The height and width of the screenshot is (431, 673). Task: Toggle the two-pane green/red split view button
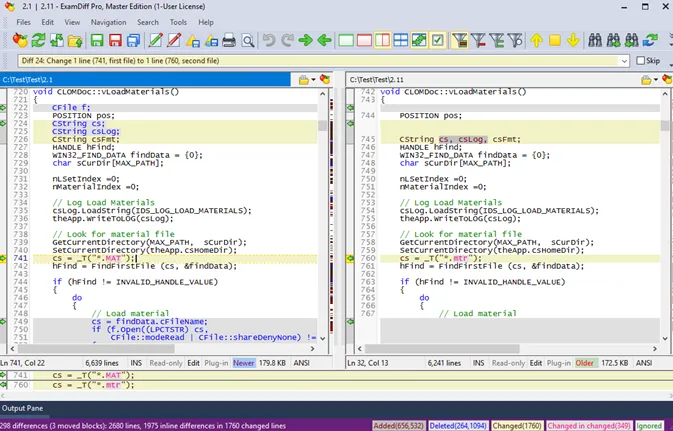(x=382, y=40)
